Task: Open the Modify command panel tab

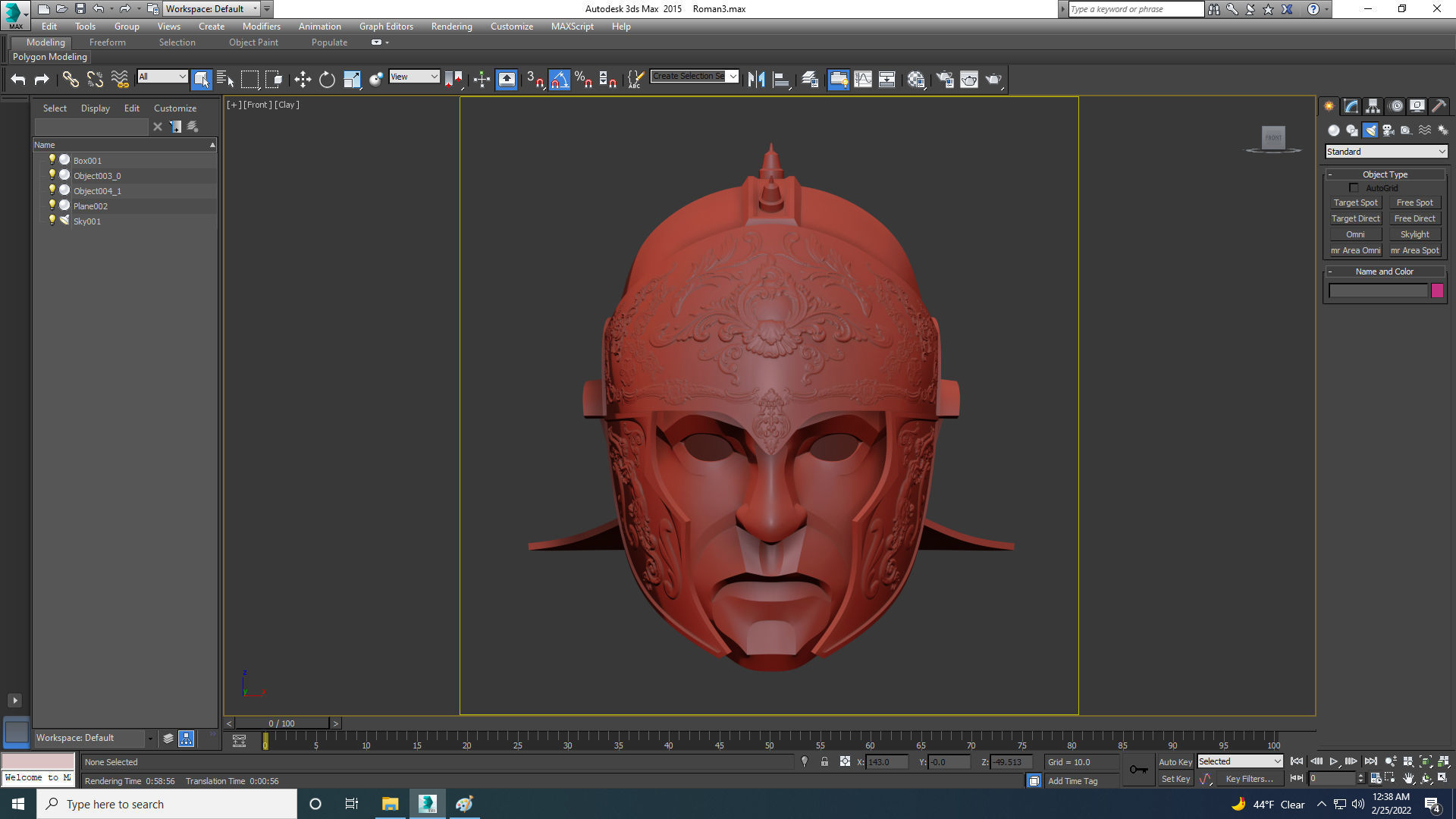Action: (x=1351, y=106)
